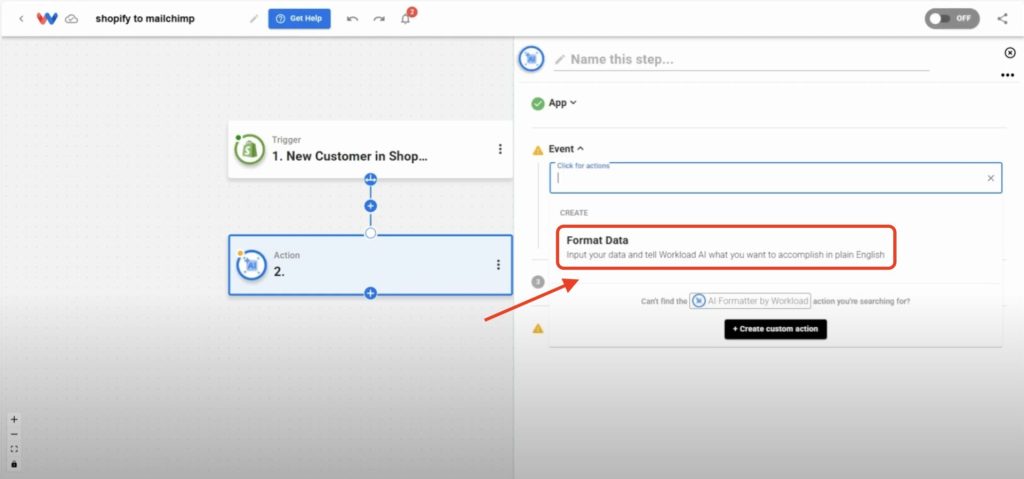Open the notifications bell
The width and height of the screenshot is (1024, 479).
pos(406,19)
